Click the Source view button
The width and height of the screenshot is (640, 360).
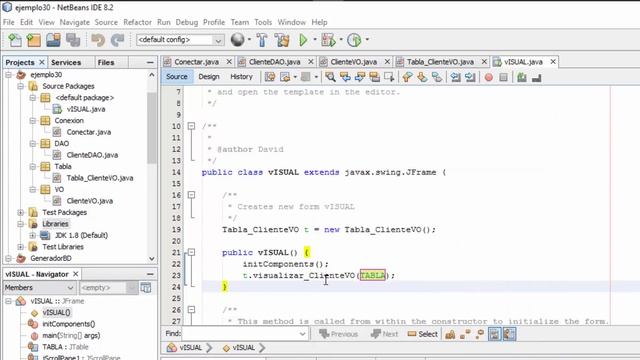coord(177,77)
